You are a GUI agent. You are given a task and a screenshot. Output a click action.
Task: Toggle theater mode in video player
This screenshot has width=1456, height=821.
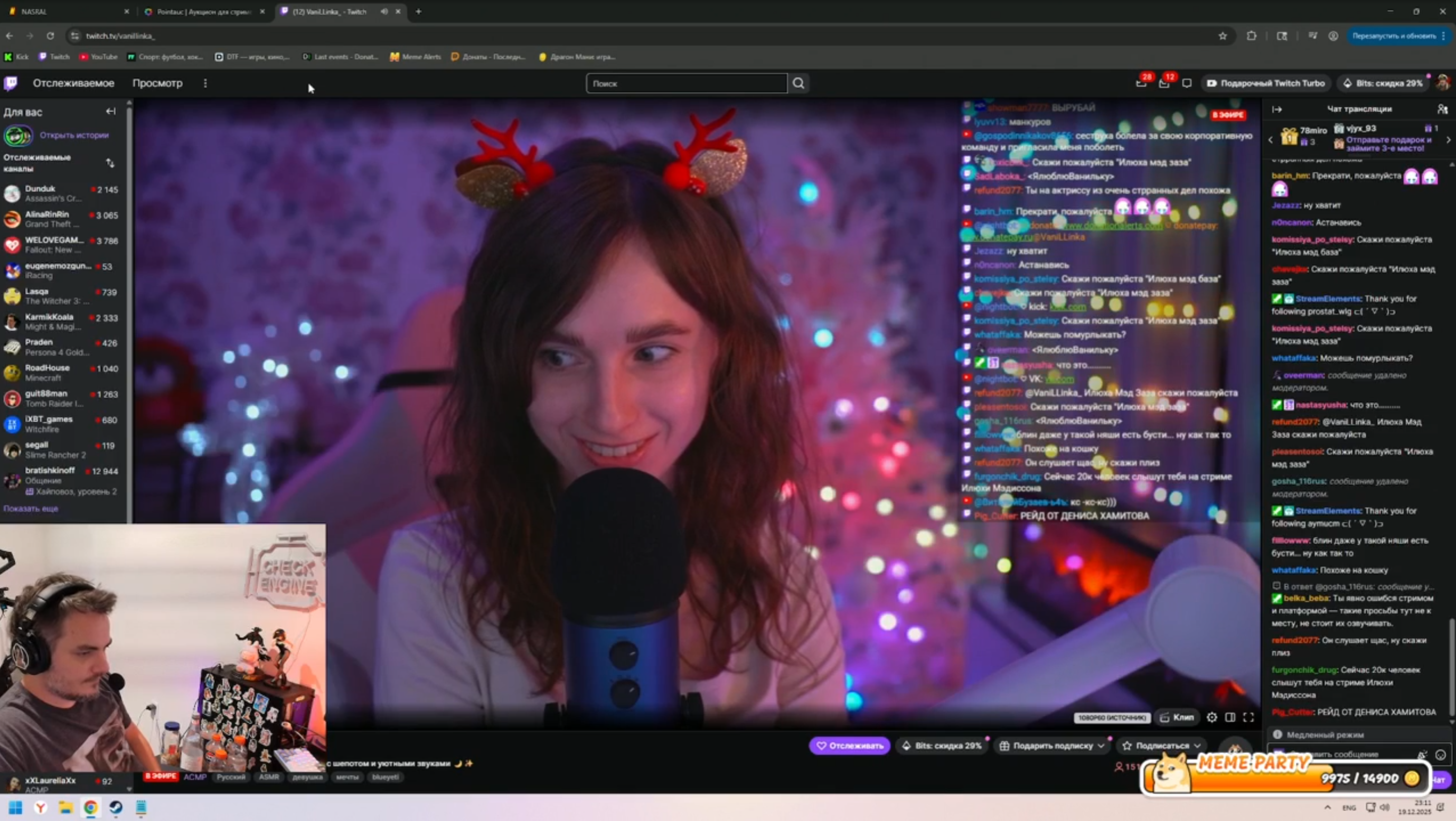click(x=1230, y=717)
